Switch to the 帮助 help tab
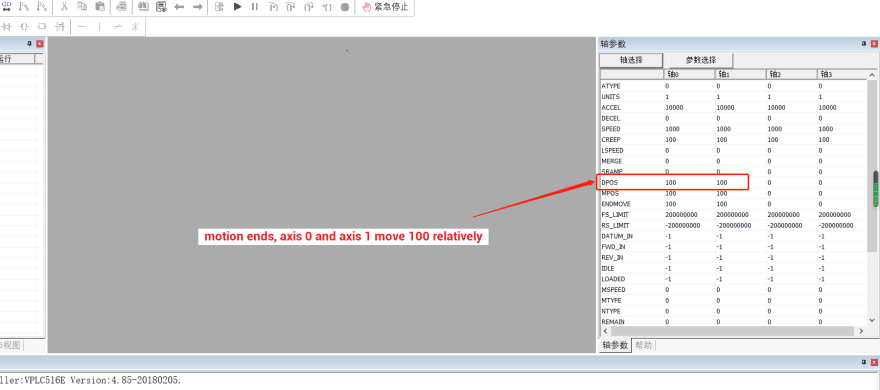This screenshot has width=880, height=390. click(644, 346)
